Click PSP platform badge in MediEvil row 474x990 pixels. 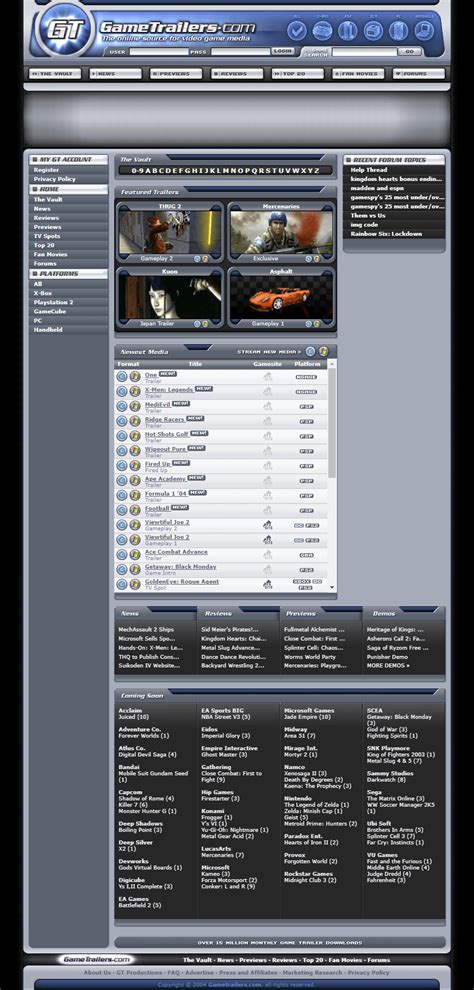pyautogui.click(x=306, y=407)
